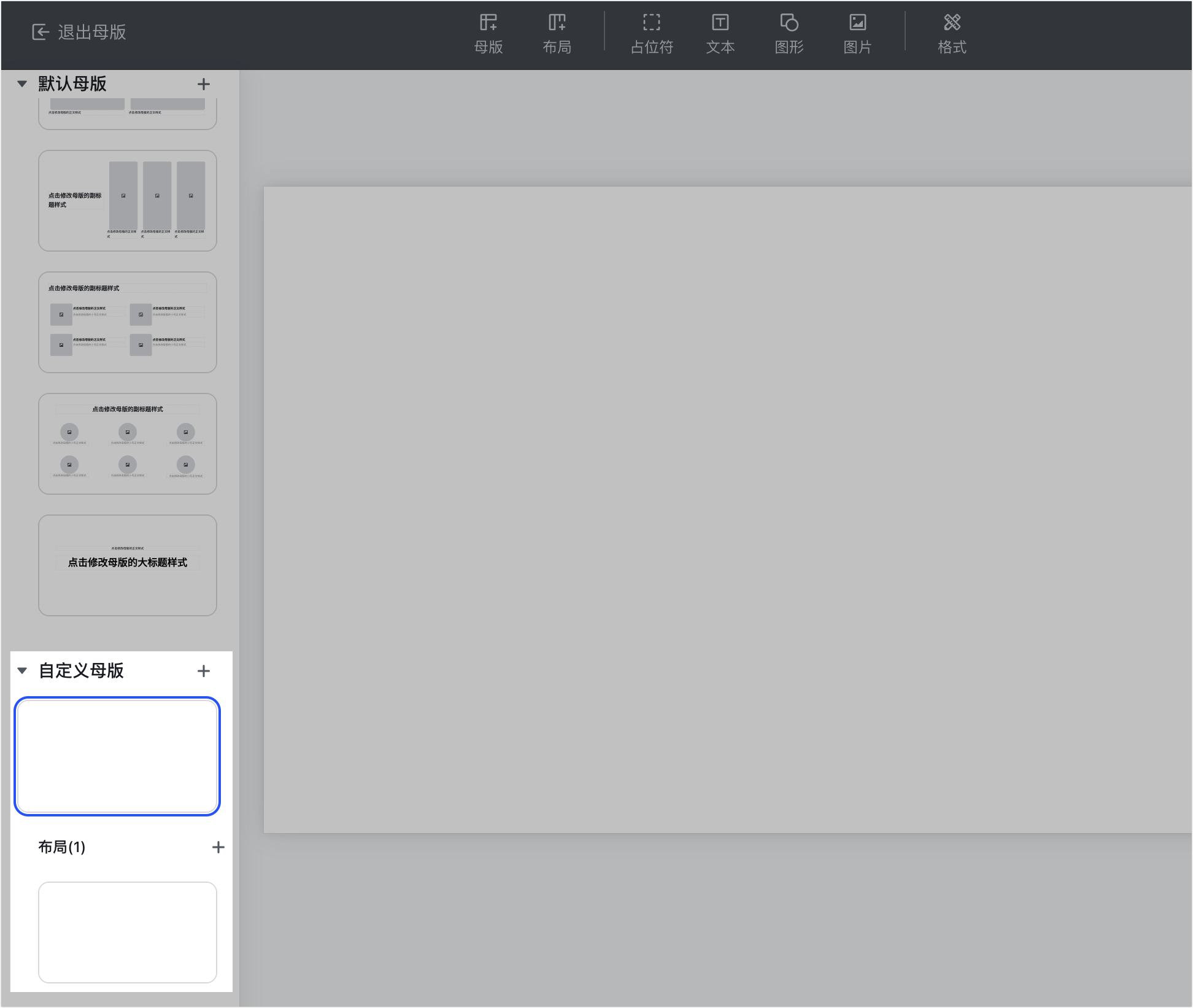Open the 格式 format tool
The image size is (1193, 1008).
pos(952,34)
